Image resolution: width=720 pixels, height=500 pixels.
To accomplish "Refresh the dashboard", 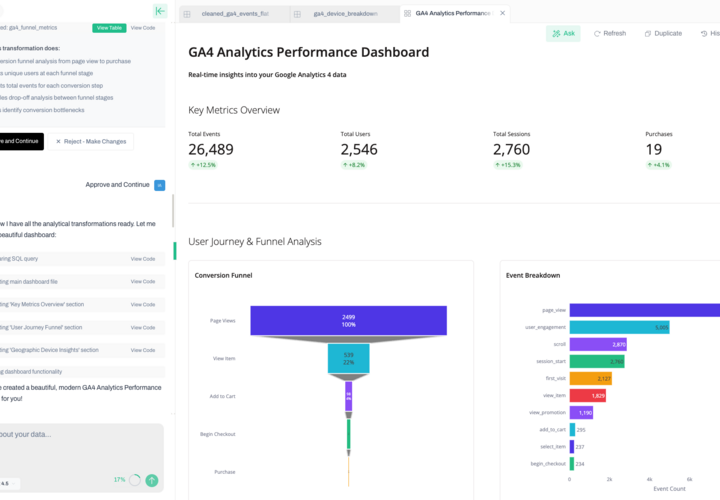I will click(610, 34).
